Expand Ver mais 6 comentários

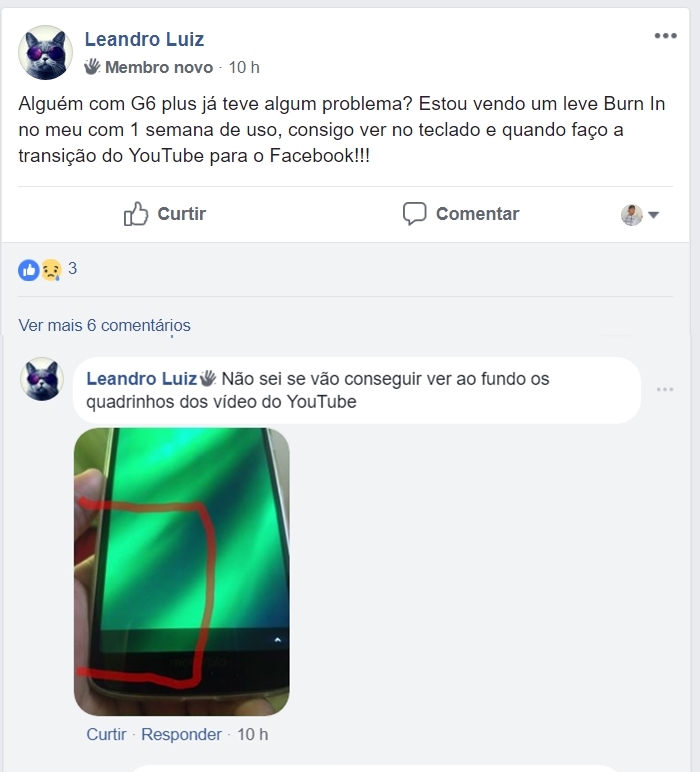[x=104, y=325]
